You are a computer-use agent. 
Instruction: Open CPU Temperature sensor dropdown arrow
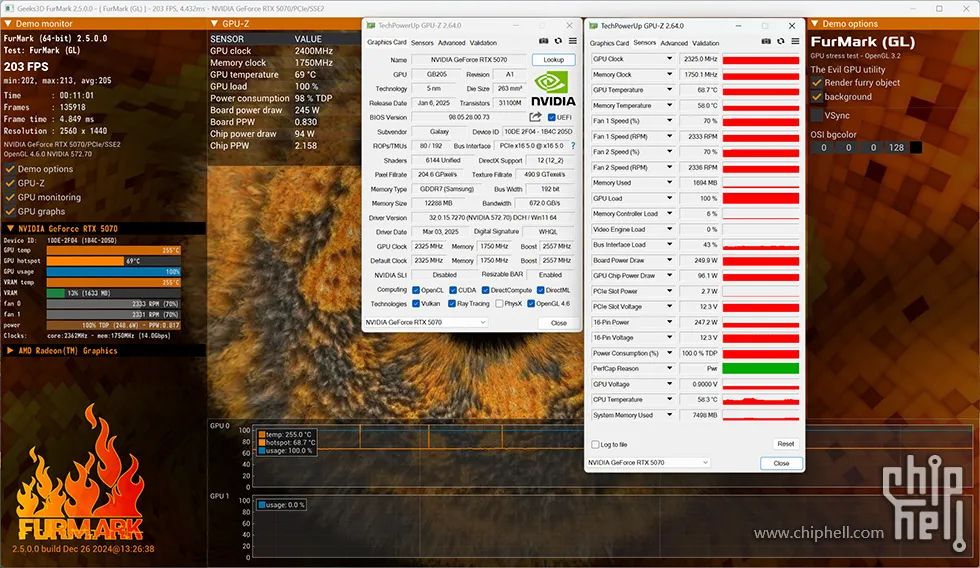tap(669, 399)
